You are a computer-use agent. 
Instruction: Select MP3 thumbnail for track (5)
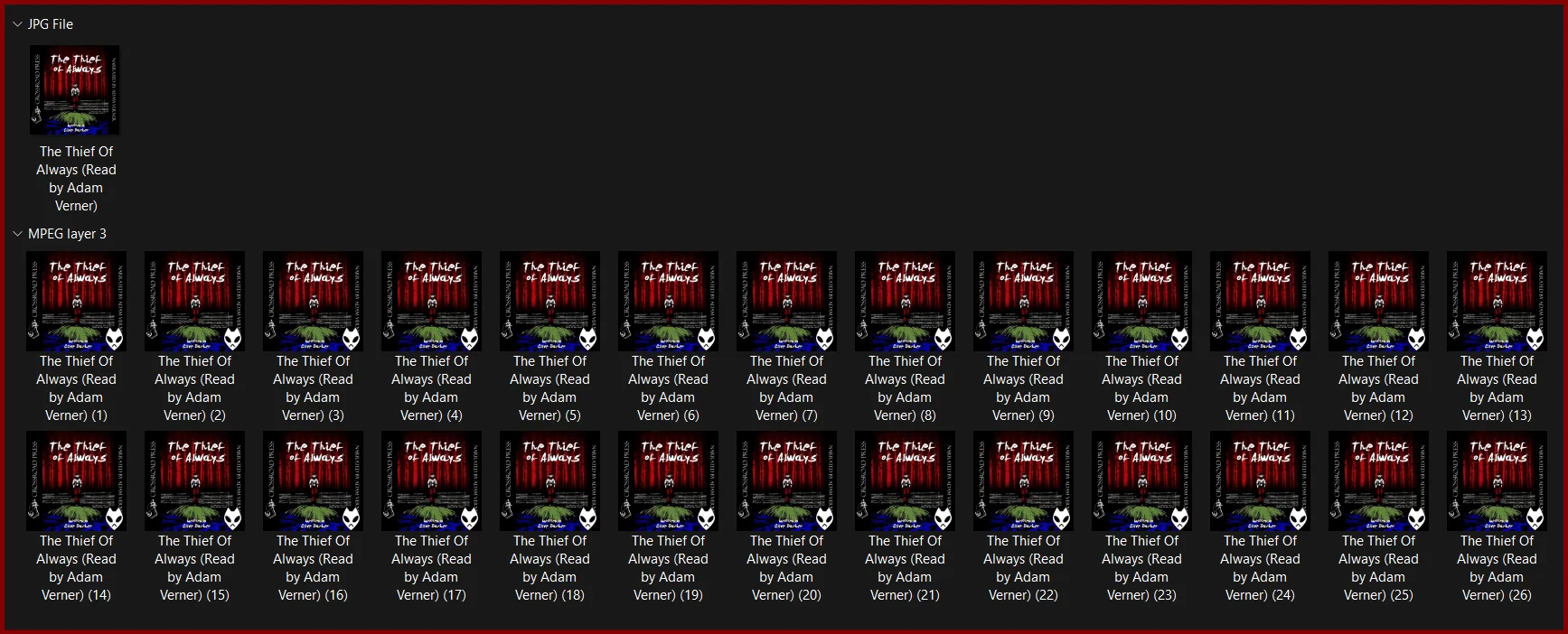click(549, 301)
